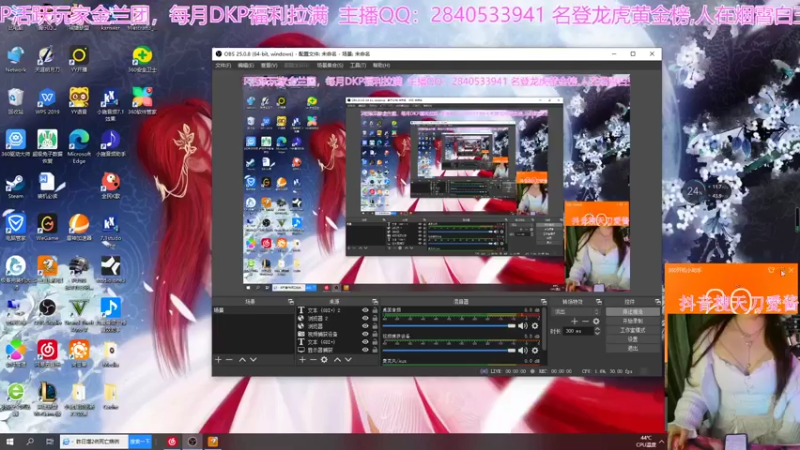
Task: Pop out the Sources dock icon
Action: pos(375,302)
